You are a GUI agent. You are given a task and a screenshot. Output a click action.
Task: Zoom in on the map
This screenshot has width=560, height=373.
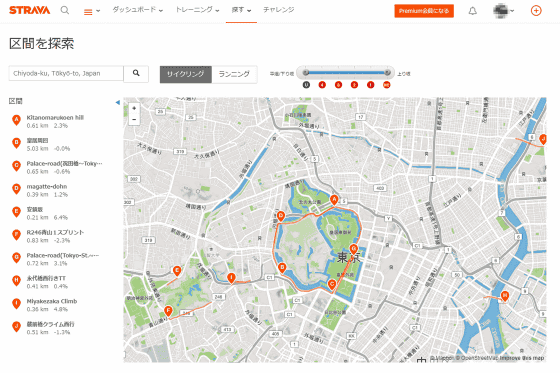pos(134,108)
